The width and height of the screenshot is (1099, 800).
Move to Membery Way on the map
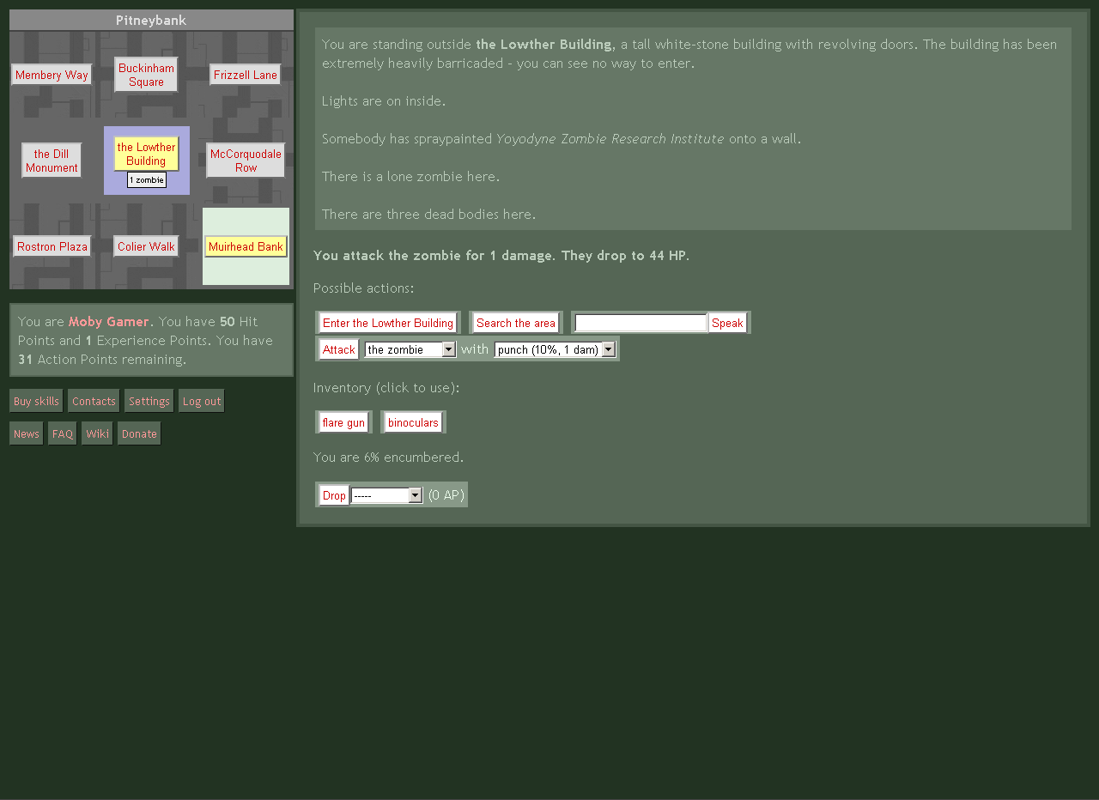[x=52, y=75]
